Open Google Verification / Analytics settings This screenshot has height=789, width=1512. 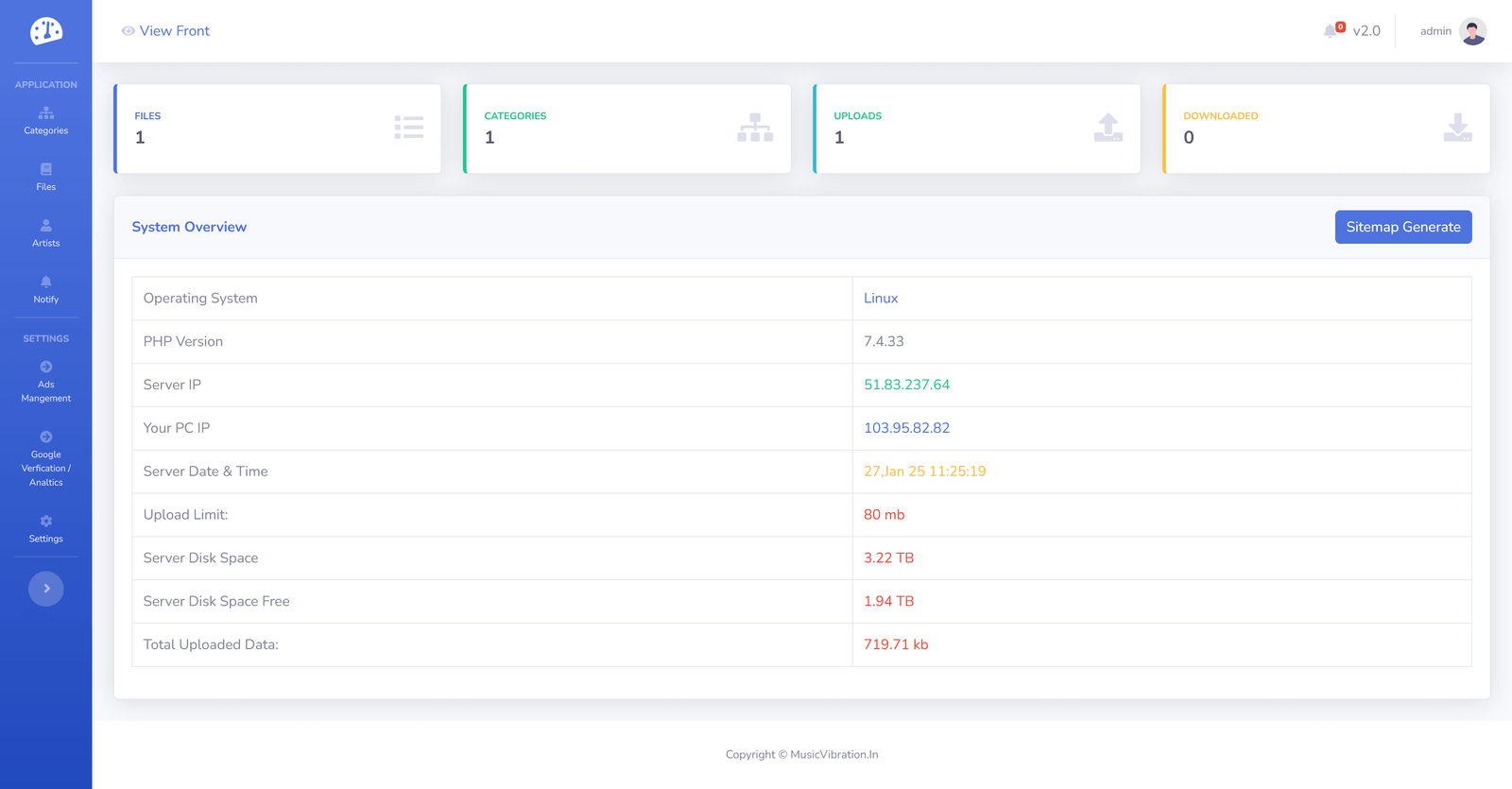(45, 458)
